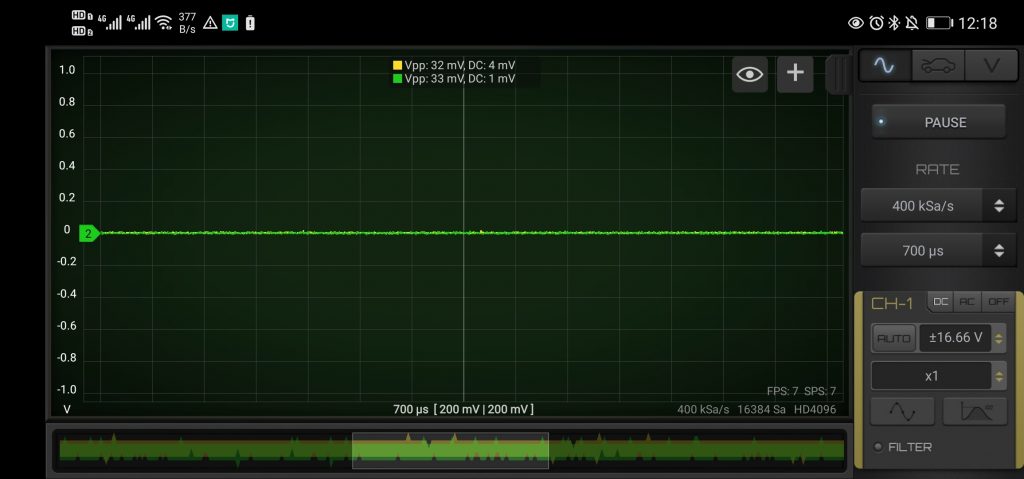The height and width of the screenshot is (479, 1024).
Task: Enable the FILTER radio option
Action: tap(878, 447)
